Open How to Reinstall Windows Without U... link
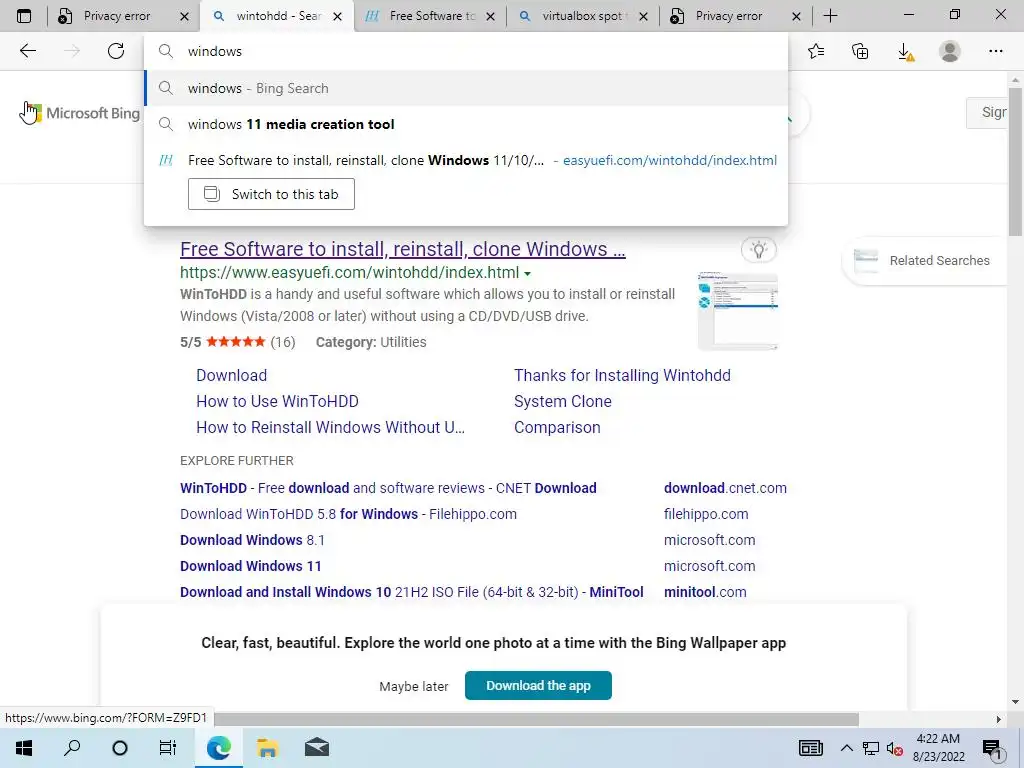The image size is (1024, 768). (x=330, y=428)
